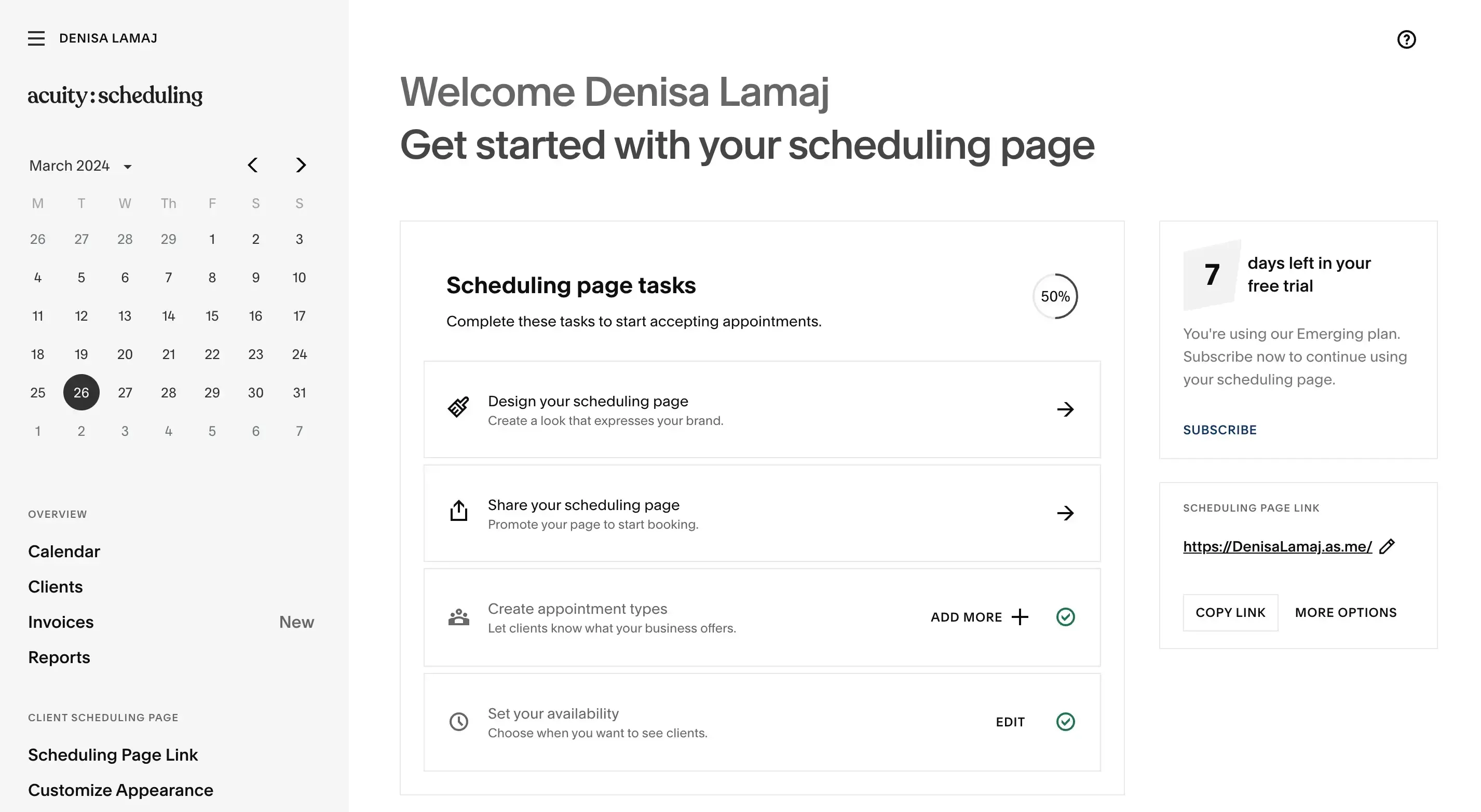The image size is (1481, 812).
Task: Click the SUBSCRIBE link
Action: click(x=1219, y=429)
